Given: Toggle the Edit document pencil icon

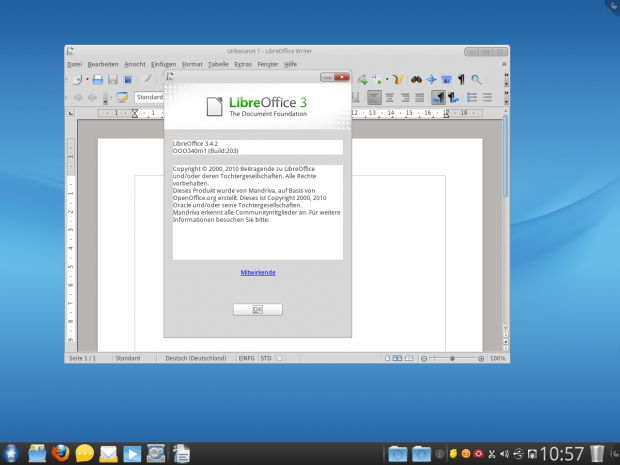Looking at the screenshot, I should 147,79.
